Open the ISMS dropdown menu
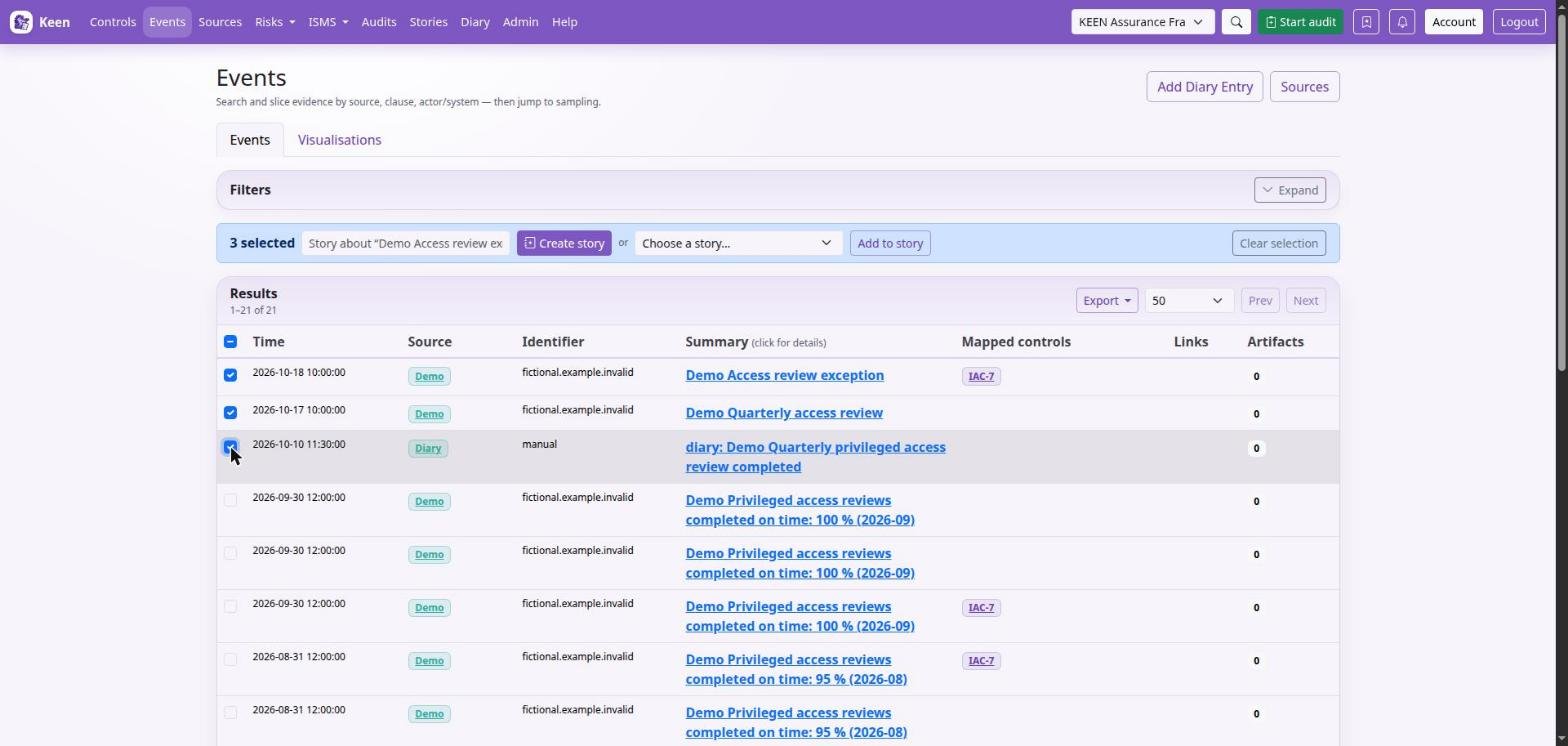1568x746 pixels. 328,22
